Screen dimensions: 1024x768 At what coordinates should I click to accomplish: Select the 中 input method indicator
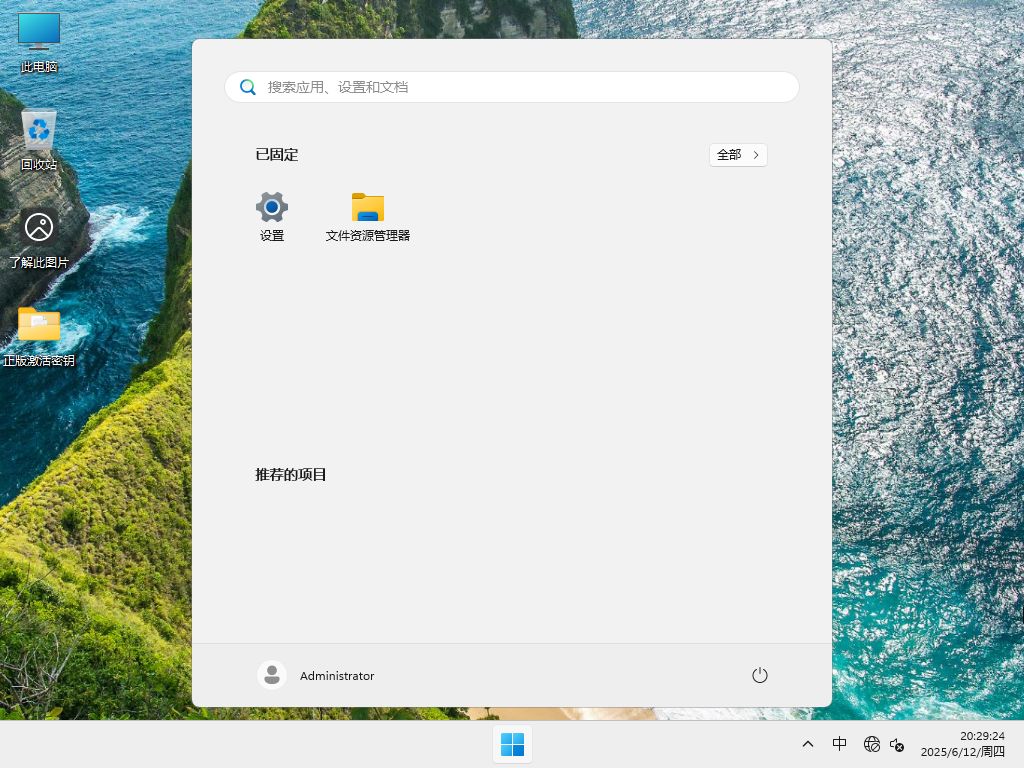(x=840, y=744)
